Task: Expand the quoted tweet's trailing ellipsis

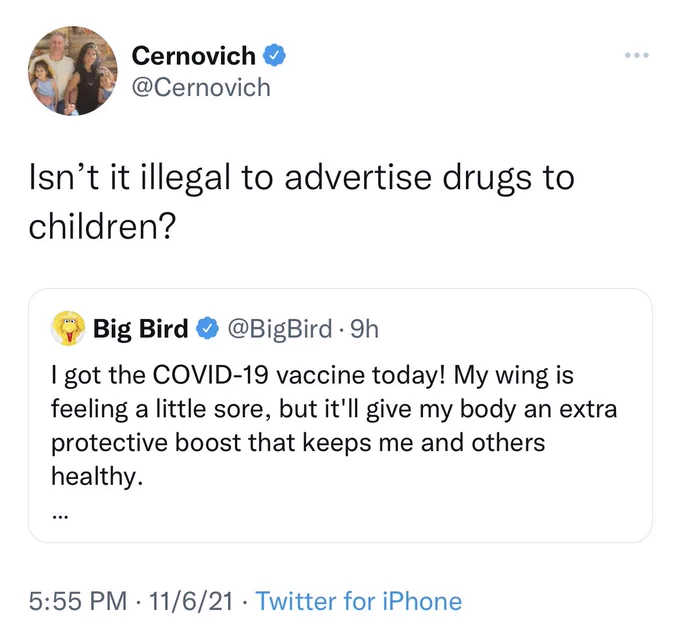Action: point(59,517)
